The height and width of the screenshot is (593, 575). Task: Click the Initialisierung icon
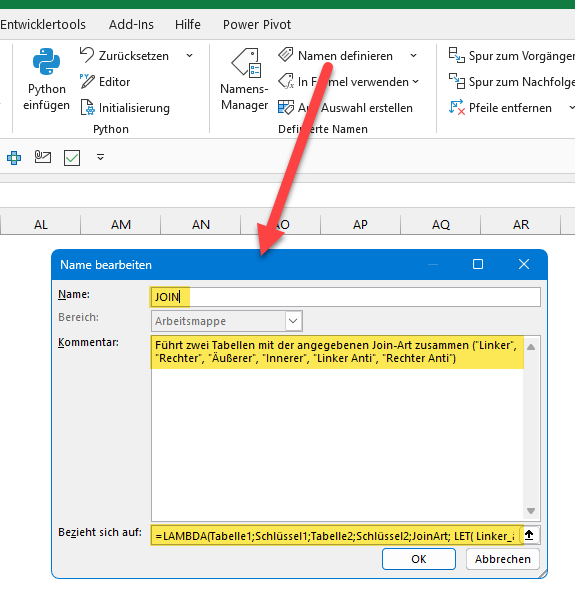(x=87, y=107)
